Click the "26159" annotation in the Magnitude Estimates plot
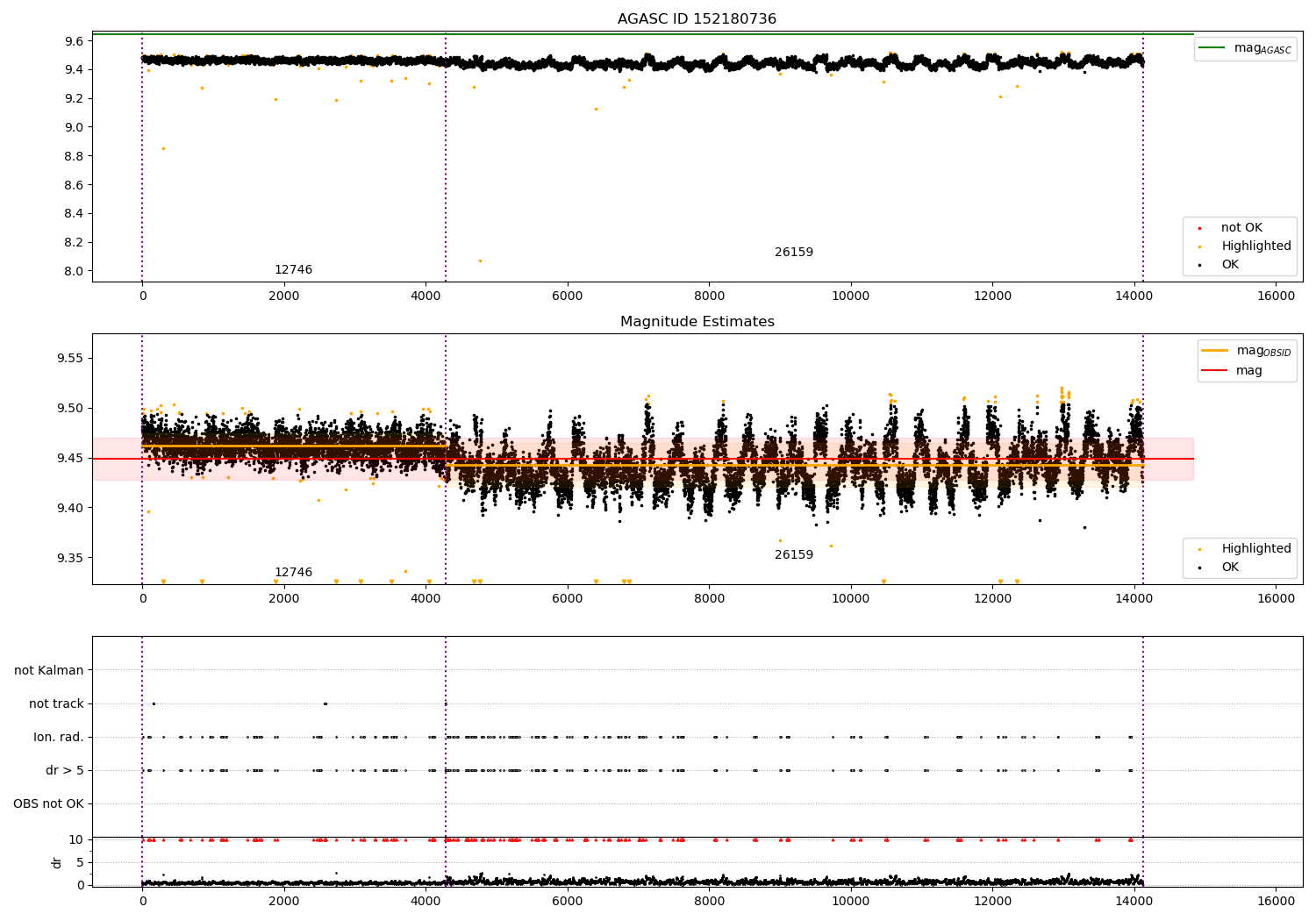Viewport: 1316px width, 921px height. pyautogui.click(x=794, y=555)
